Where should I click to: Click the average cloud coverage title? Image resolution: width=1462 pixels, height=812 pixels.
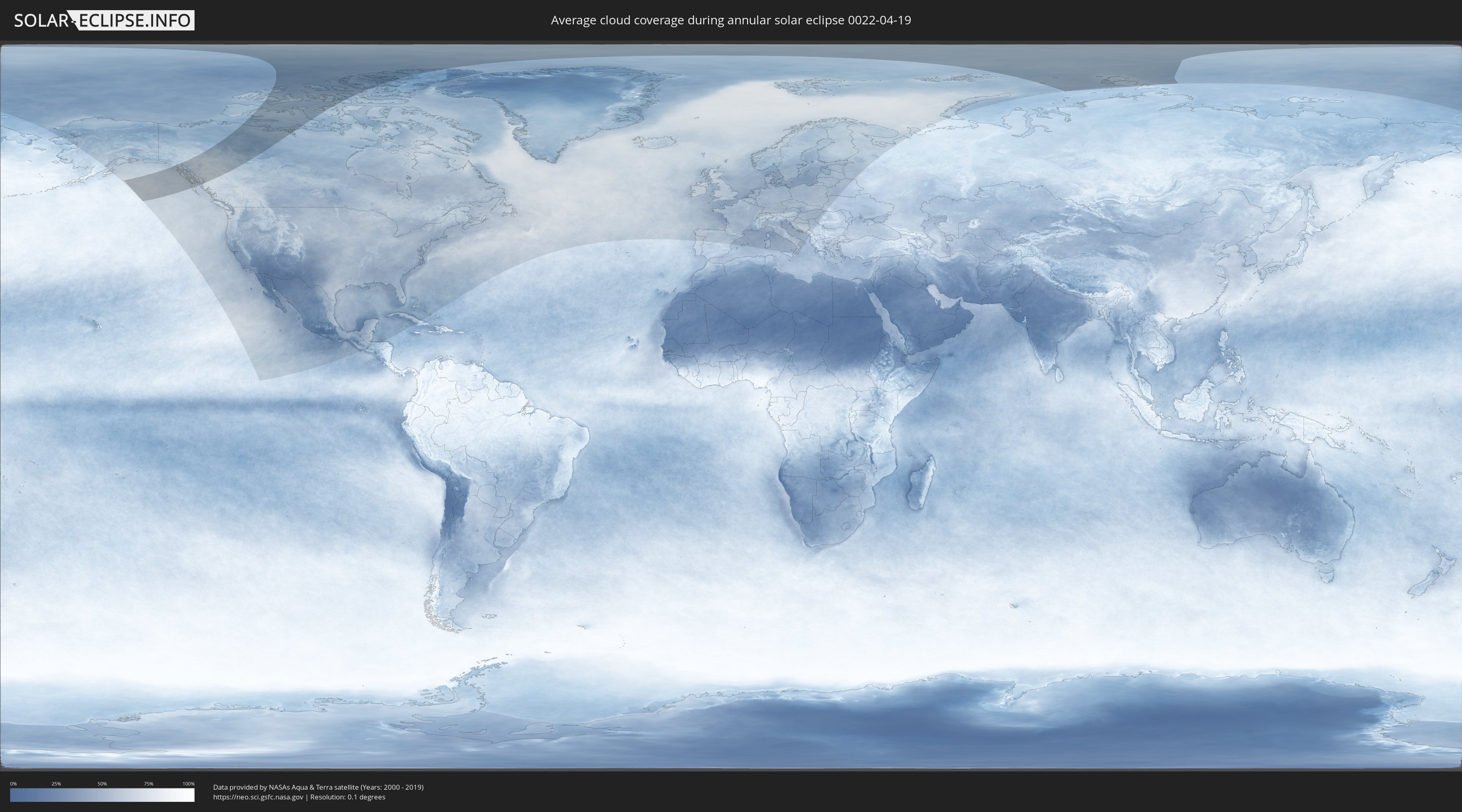click(x=731, y=20)
